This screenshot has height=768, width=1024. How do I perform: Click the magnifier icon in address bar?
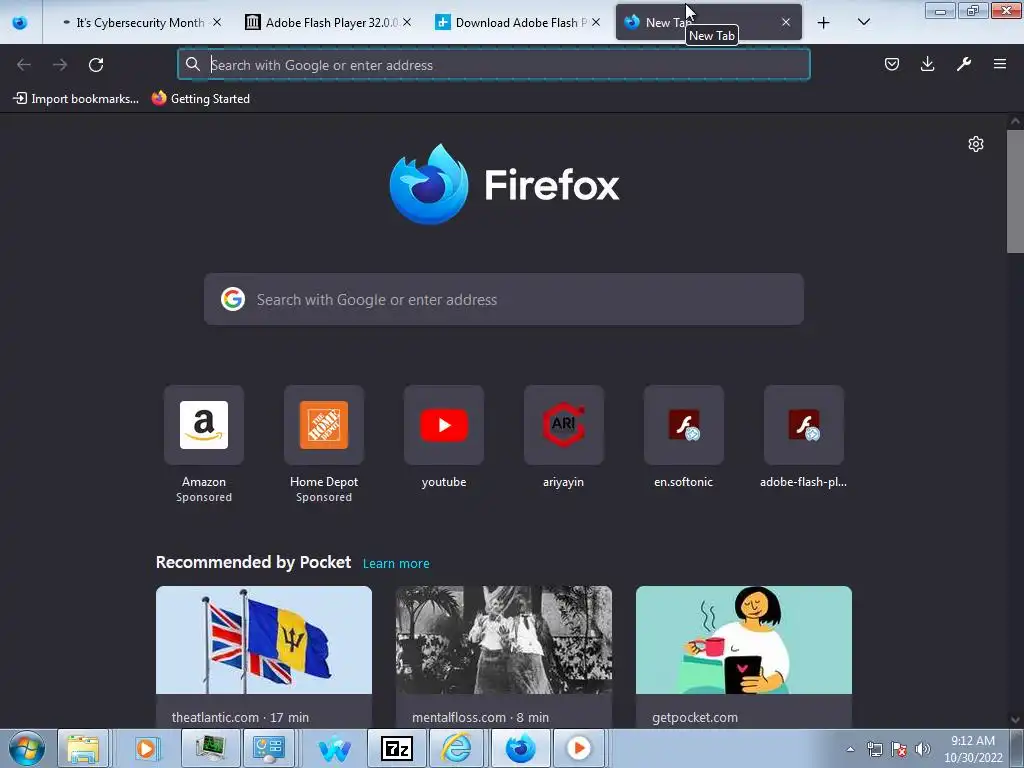tap(193, 65)
